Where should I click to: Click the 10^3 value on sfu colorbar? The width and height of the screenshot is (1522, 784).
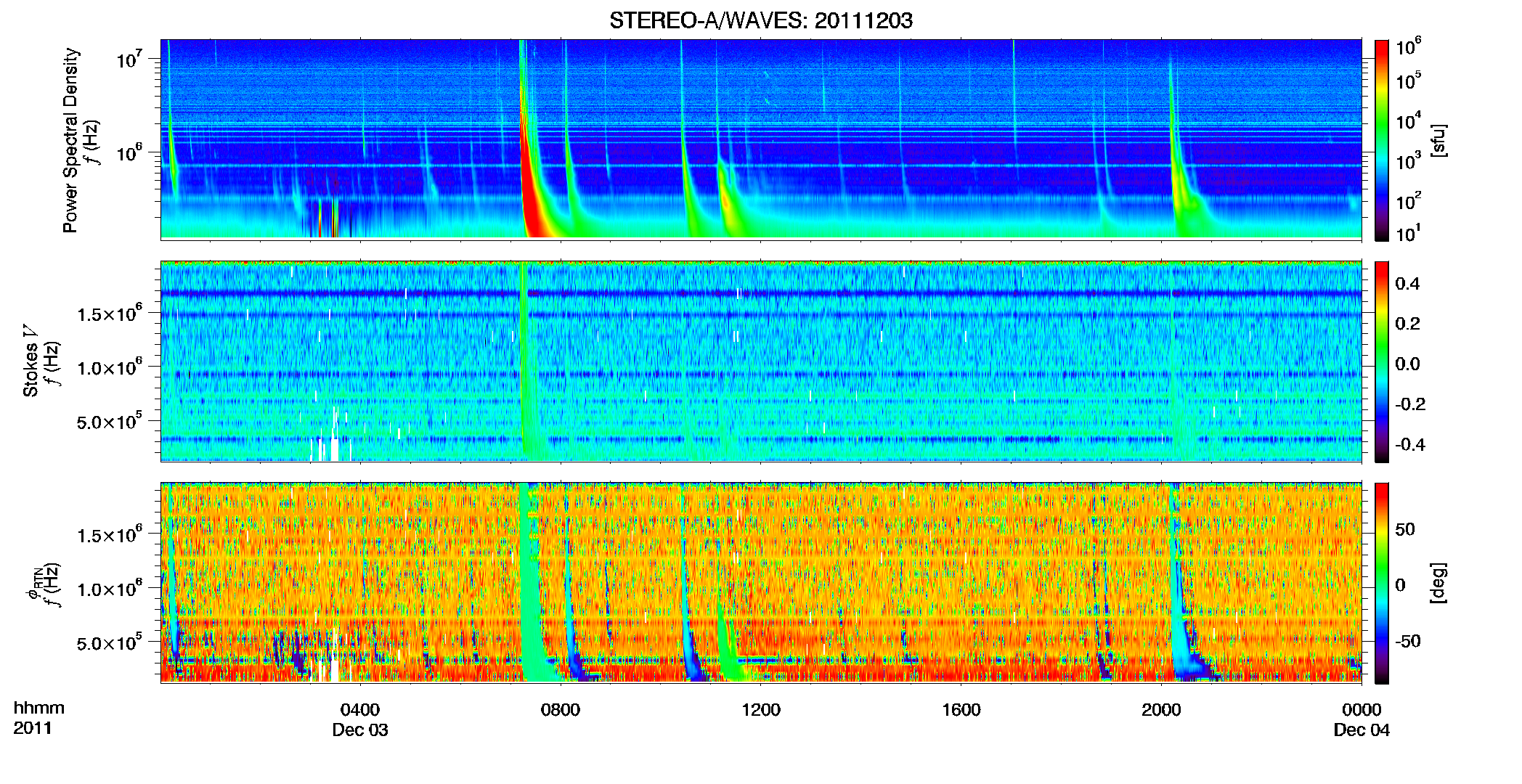(x=1408, y=160)
